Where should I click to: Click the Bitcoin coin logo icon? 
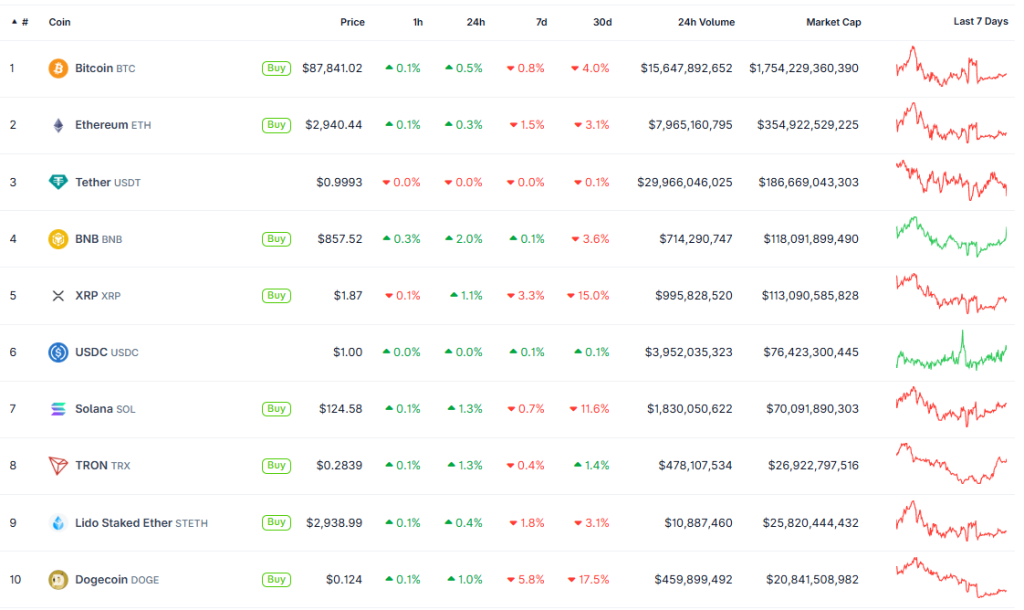point(58,68)
